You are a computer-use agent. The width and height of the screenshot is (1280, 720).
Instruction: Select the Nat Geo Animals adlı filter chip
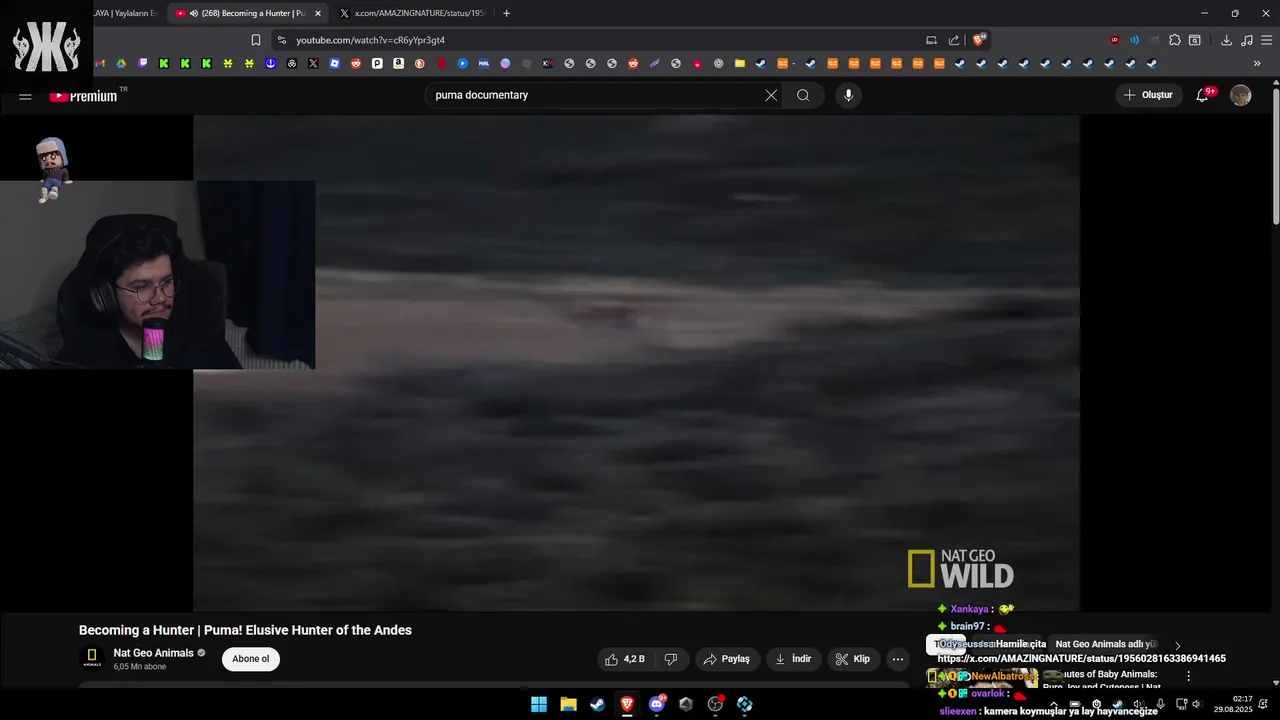(x=1106, y=644)
